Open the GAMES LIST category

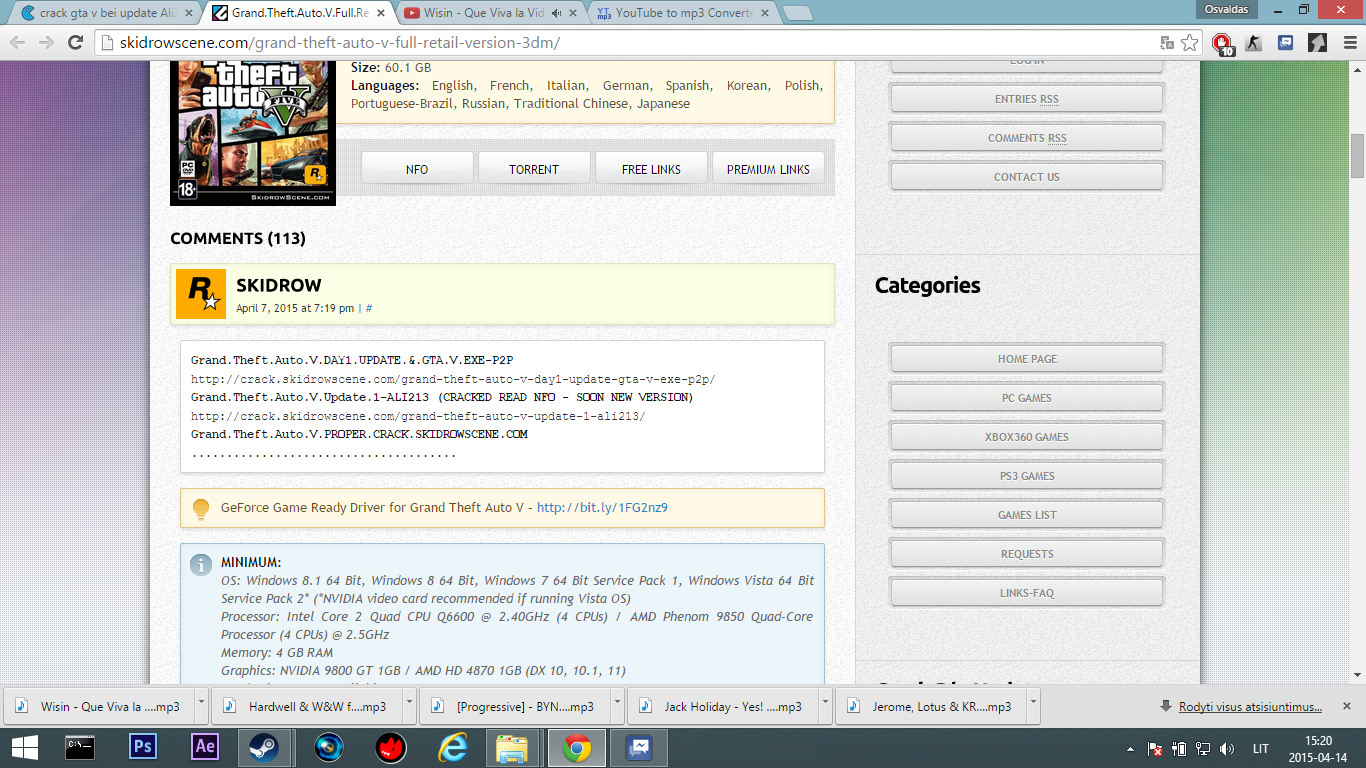(1027, 515)
